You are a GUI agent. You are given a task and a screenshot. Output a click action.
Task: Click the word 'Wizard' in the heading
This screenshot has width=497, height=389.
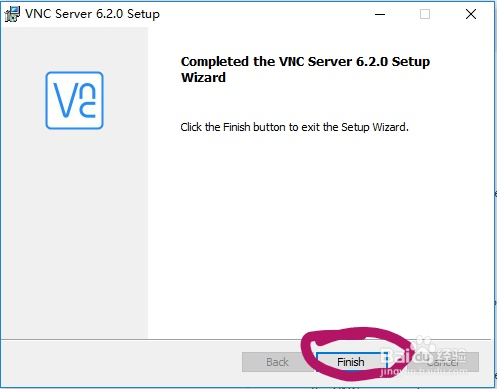click(203, 77)
